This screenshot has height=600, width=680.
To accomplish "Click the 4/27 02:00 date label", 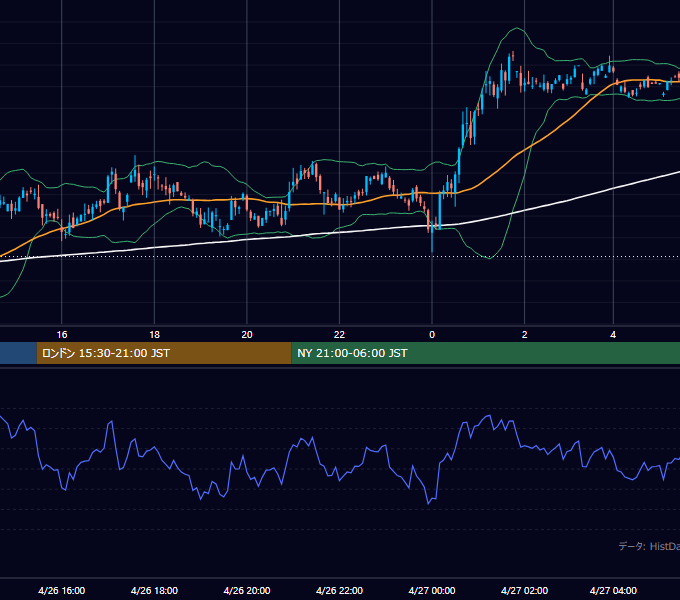I will point(524,590).
